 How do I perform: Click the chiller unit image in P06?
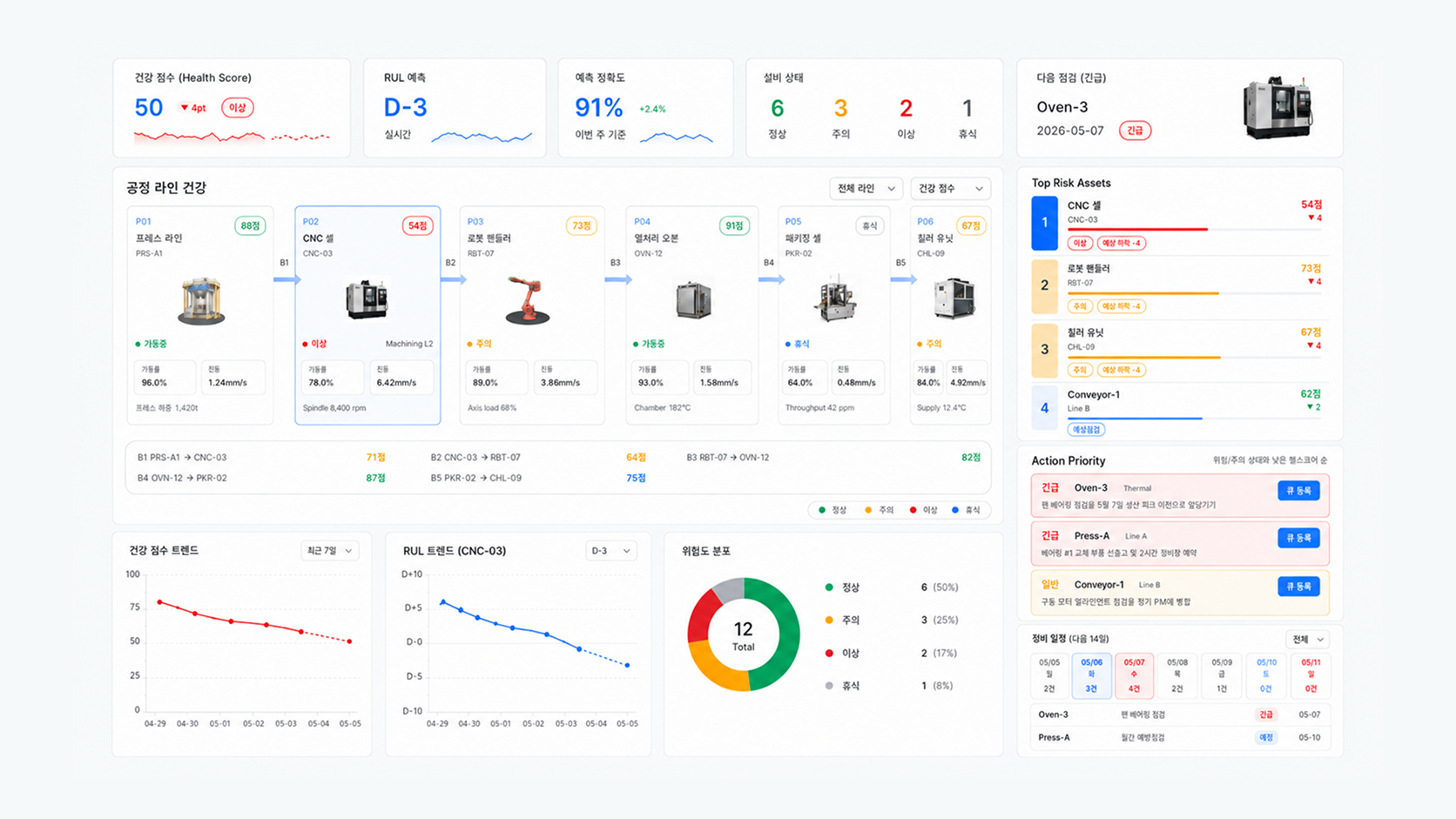click(x=954, y=299)
